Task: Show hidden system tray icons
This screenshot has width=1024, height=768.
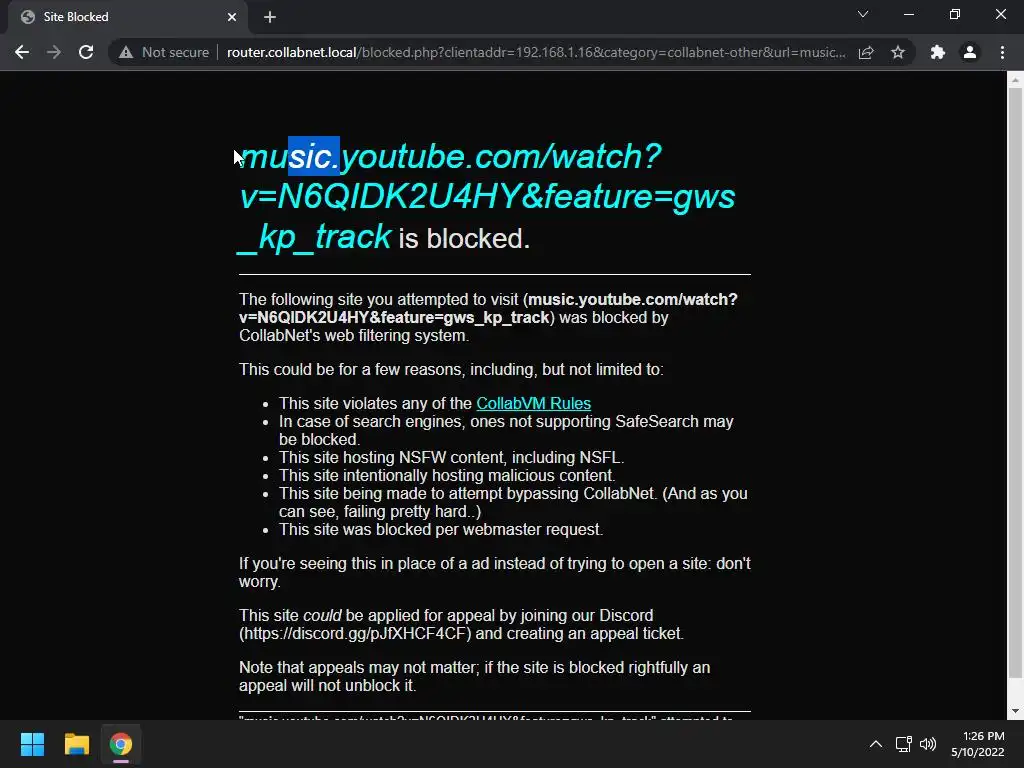Action: [x=876, y=744]
